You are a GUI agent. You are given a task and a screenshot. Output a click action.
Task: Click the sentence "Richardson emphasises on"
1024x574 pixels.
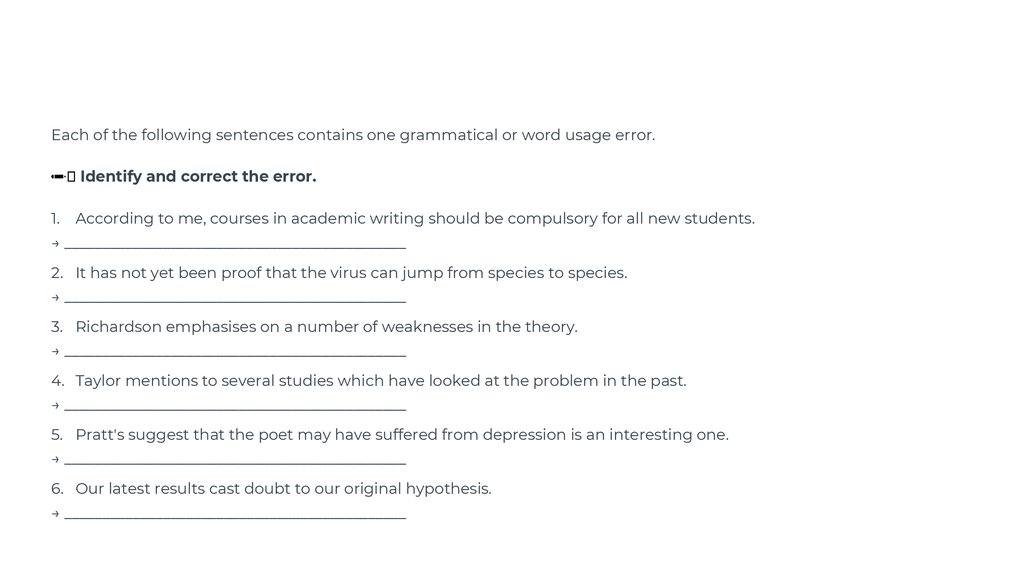click(x=326, y=327)
